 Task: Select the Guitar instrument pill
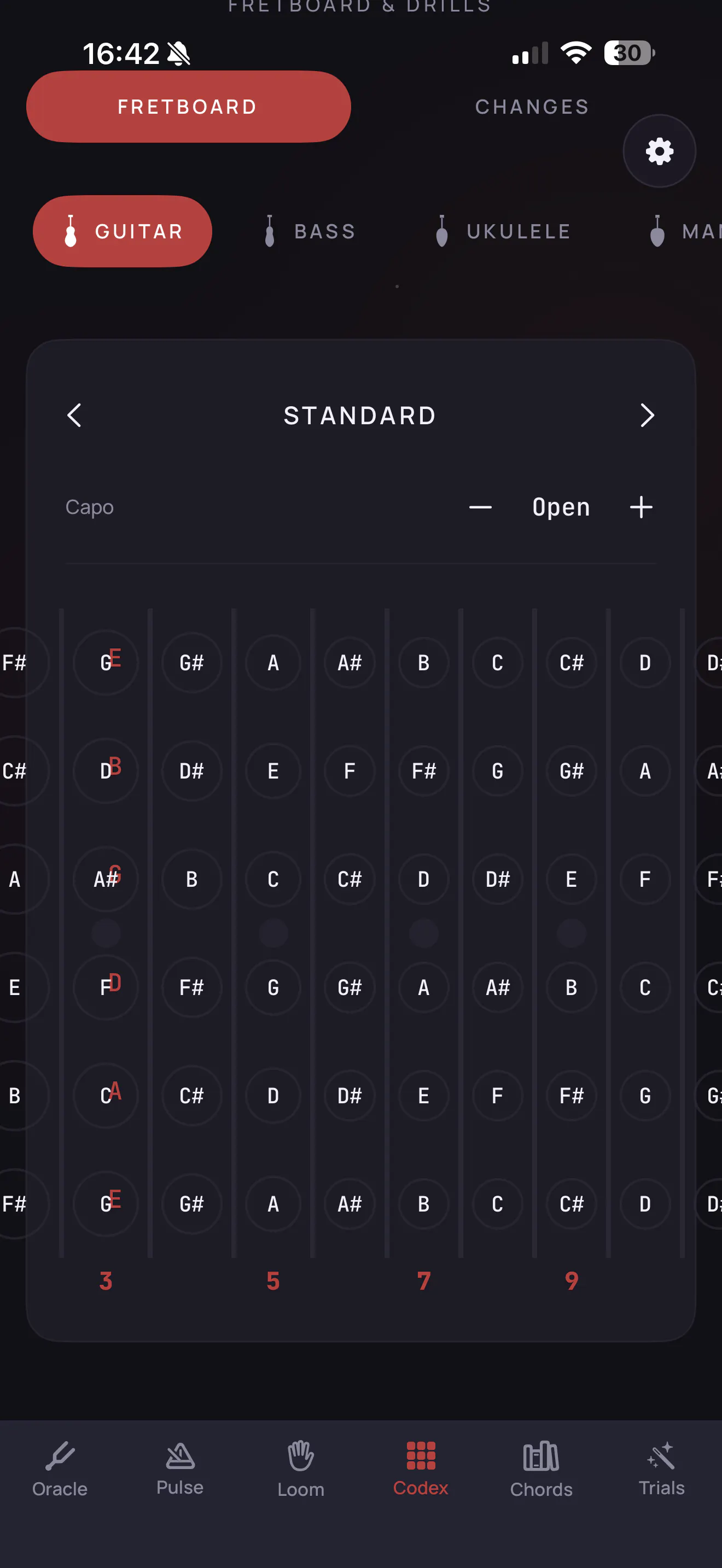pos(123,231)
